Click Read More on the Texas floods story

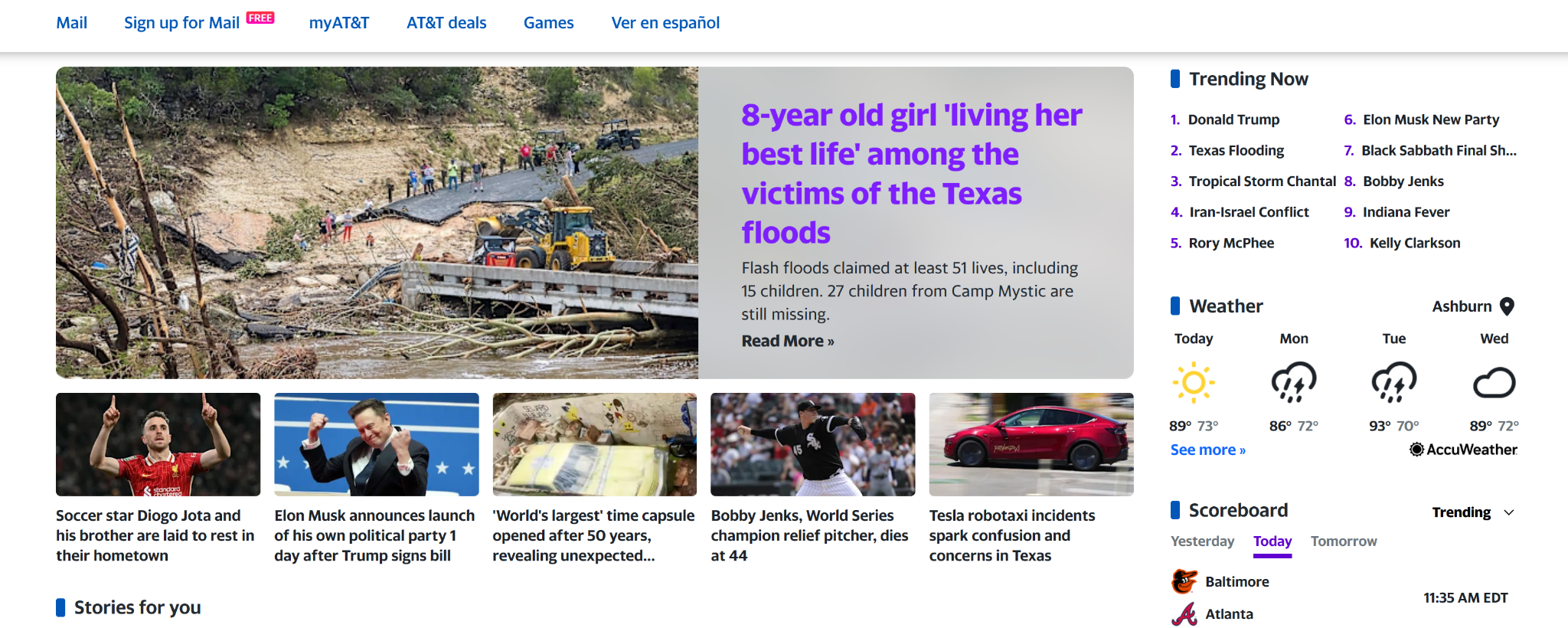[788, 341]
